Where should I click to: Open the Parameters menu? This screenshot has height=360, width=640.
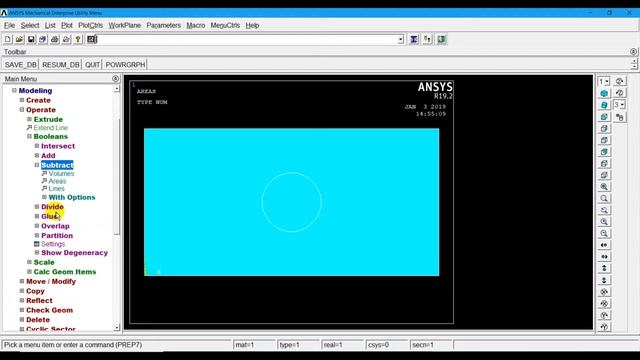coord(163,25)
